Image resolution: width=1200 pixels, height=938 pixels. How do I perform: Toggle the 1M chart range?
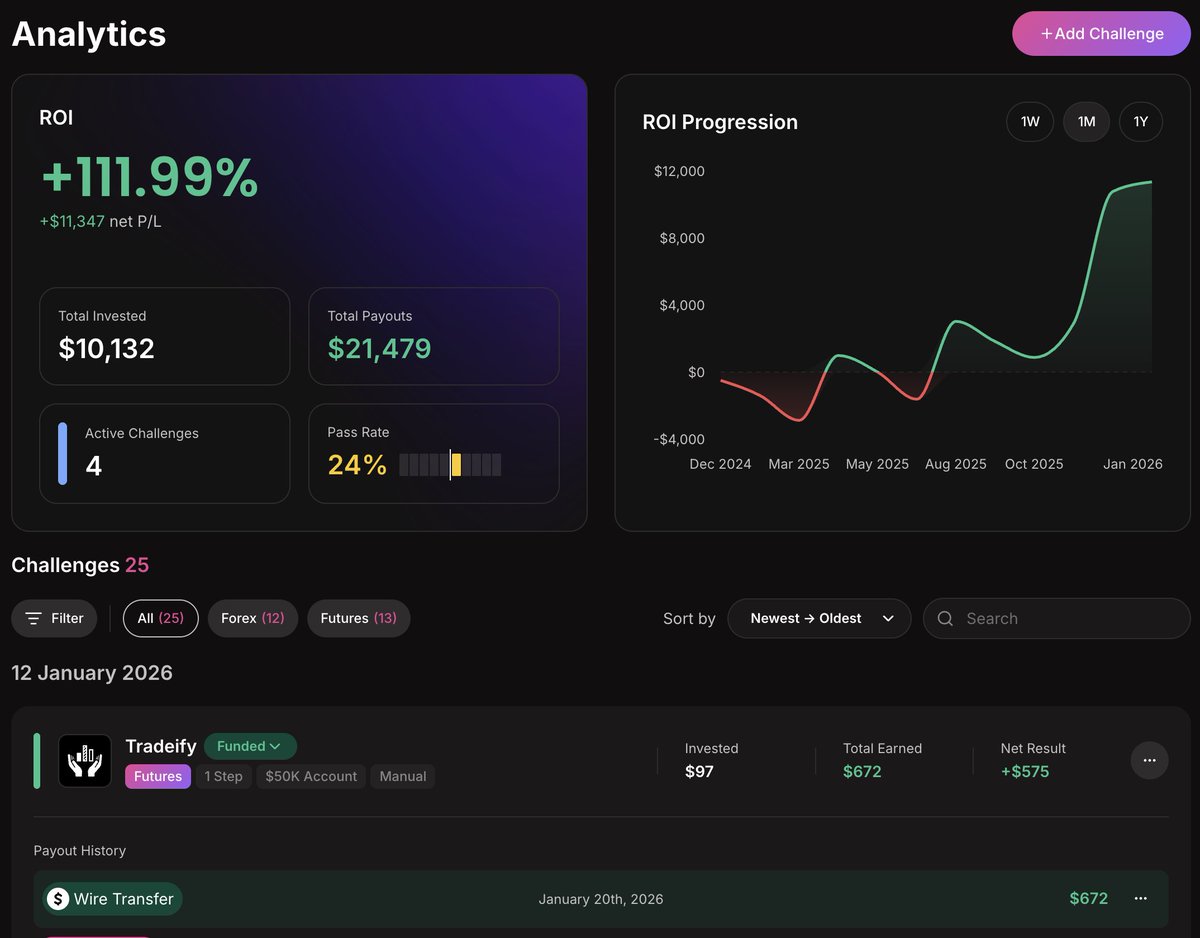1086,121
